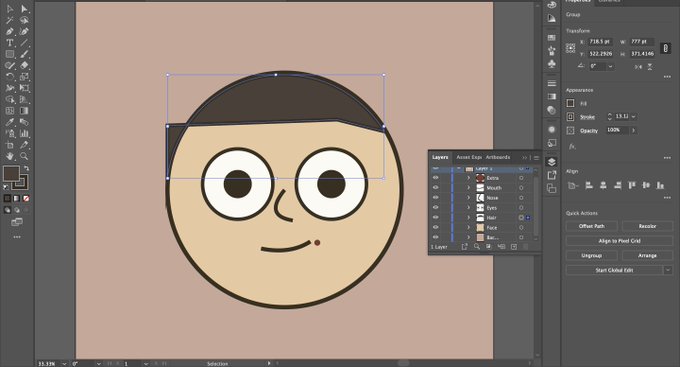Screen dimensions: 680x367
Task: Expand the Nose layer group
Action: tap(468, 198)
